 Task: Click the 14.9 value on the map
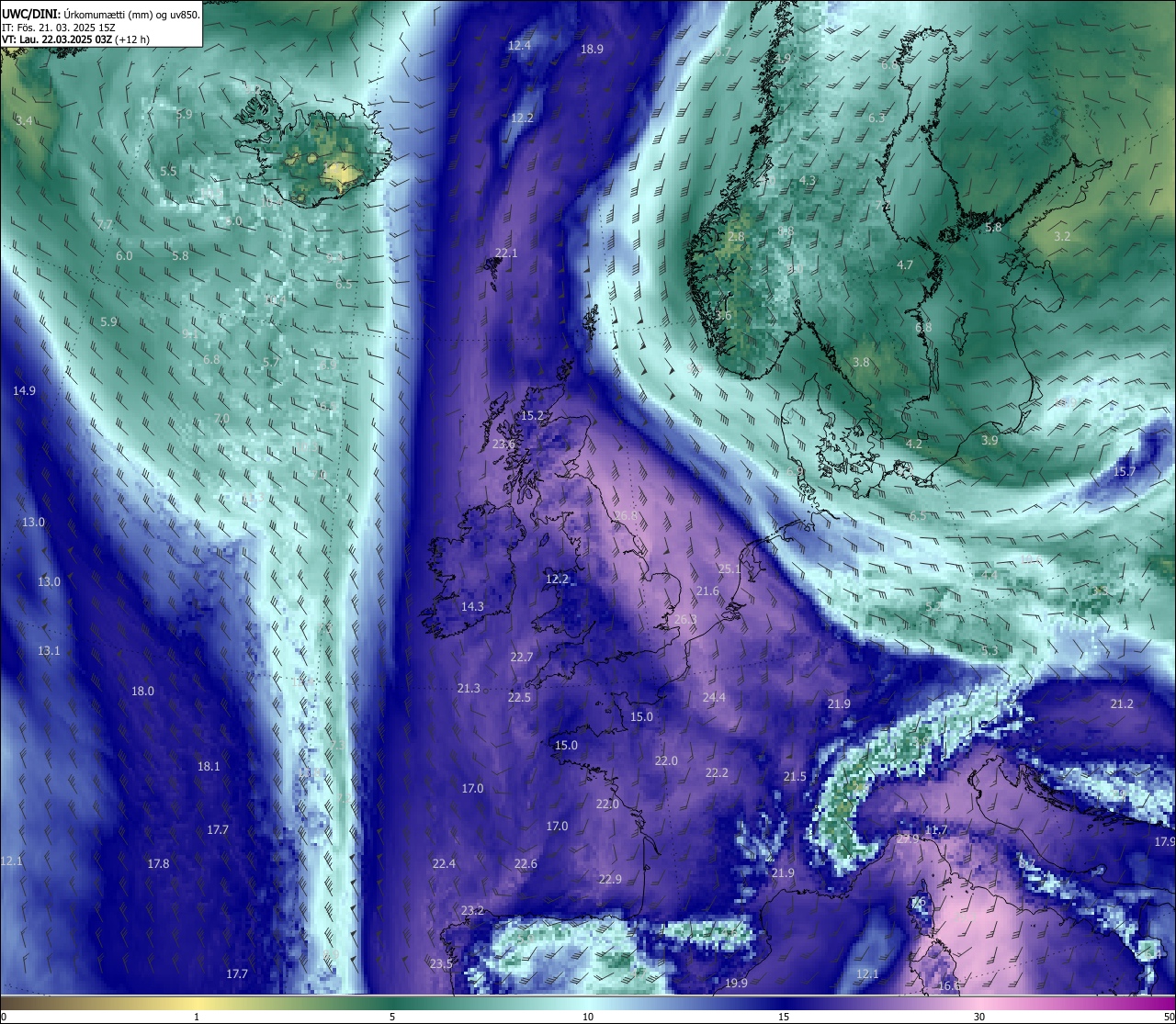coord(24,391)
